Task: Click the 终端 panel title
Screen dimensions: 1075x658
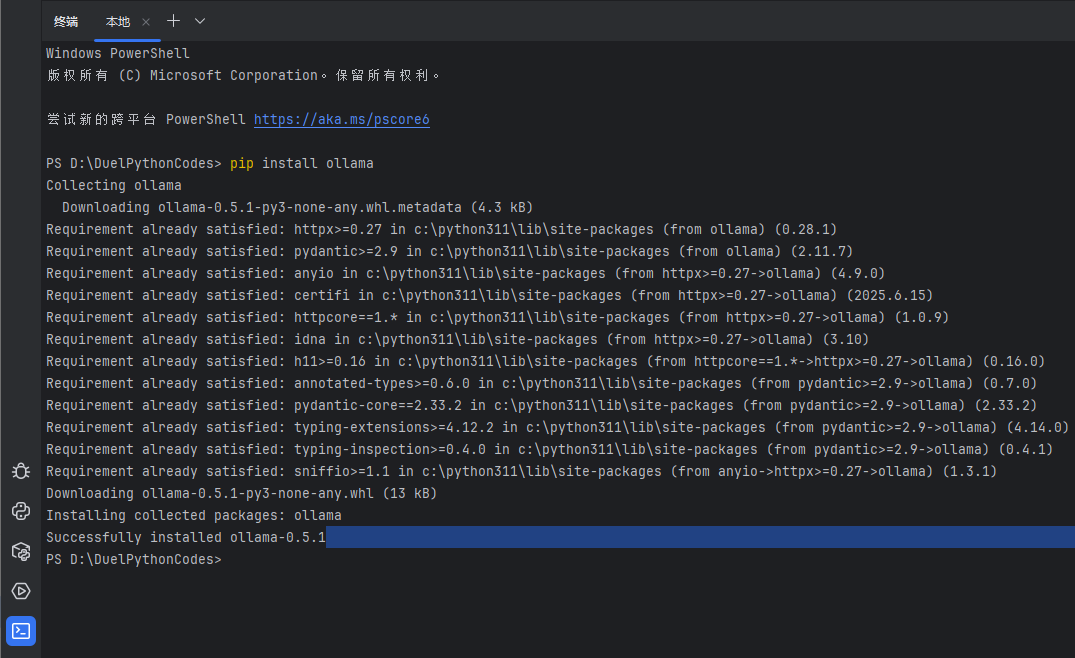Action: (x=66, y=22)
